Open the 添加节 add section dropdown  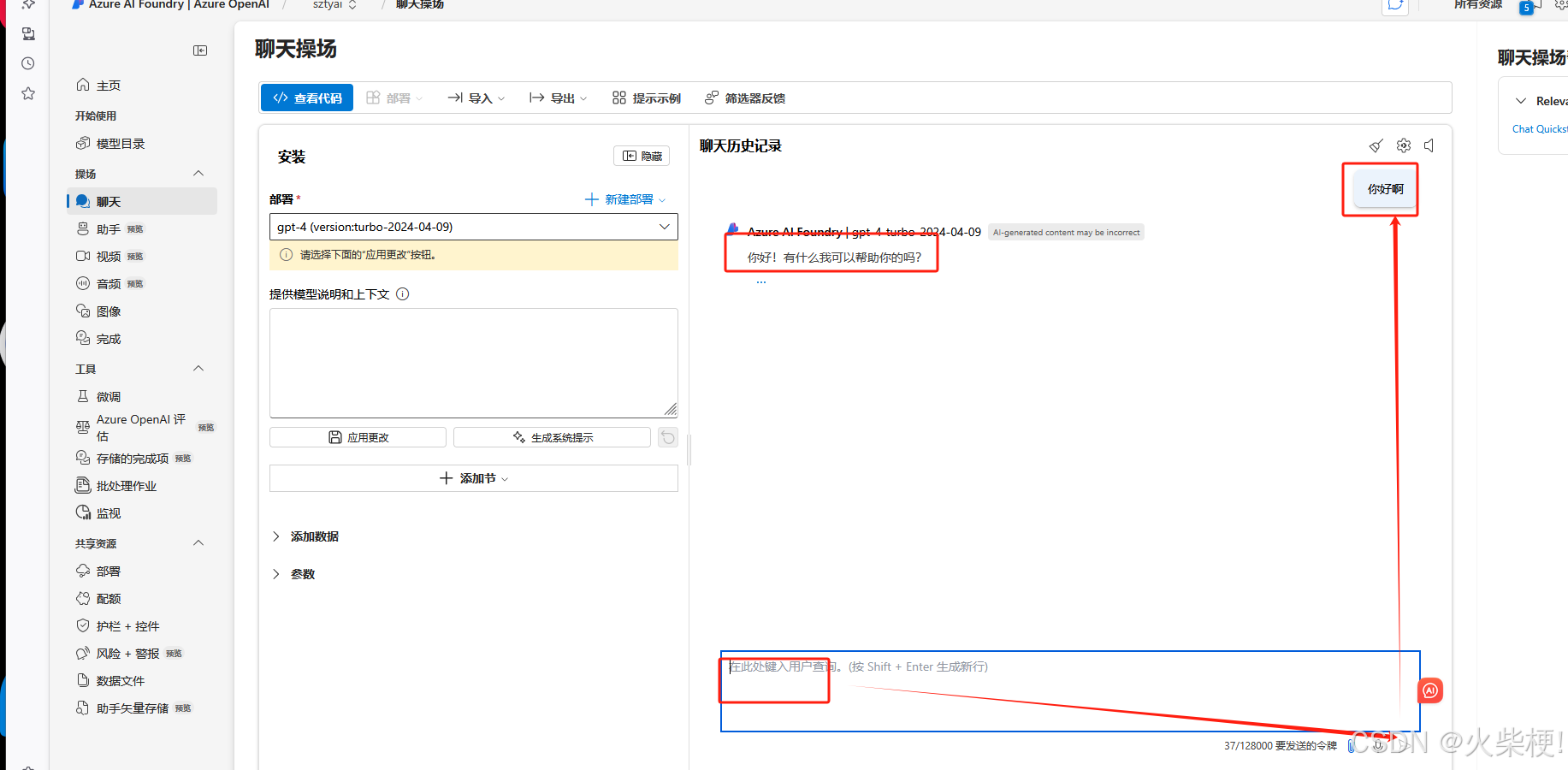(x=474, y=478)
